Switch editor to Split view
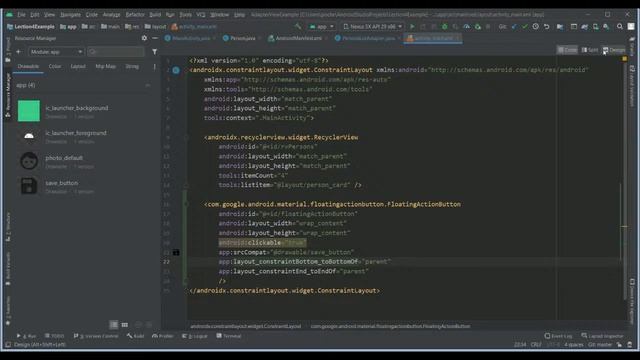Image resolution: width=640 pixels, height=360 pixels. pyautogui.click(x=590, y=50)
